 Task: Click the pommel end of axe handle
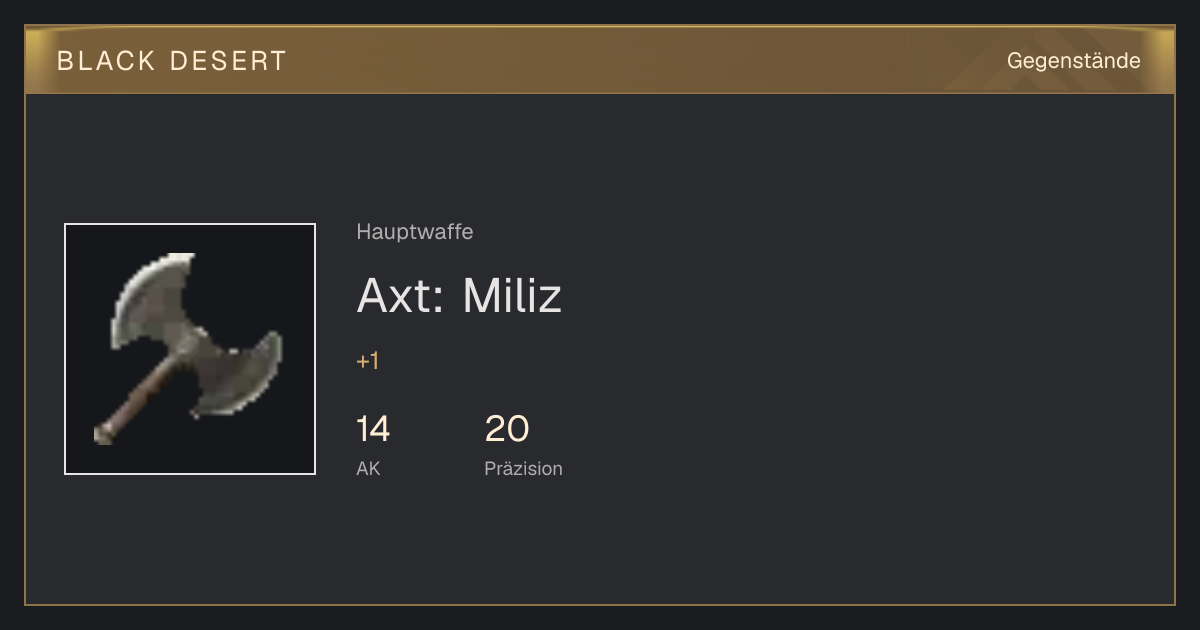click(x=103, y=434)
